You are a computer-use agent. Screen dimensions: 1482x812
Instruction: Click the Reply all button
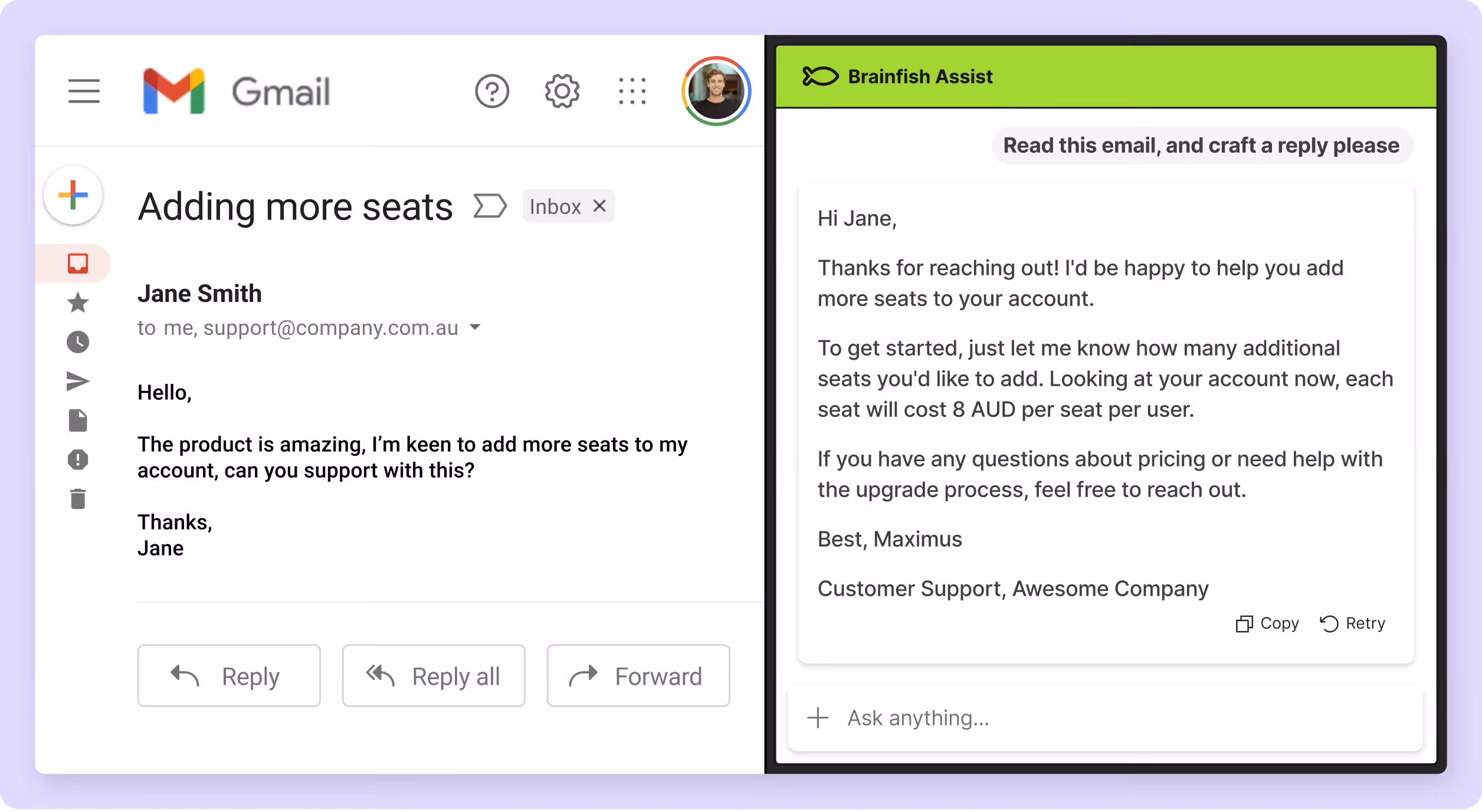(x=434, y=676)
